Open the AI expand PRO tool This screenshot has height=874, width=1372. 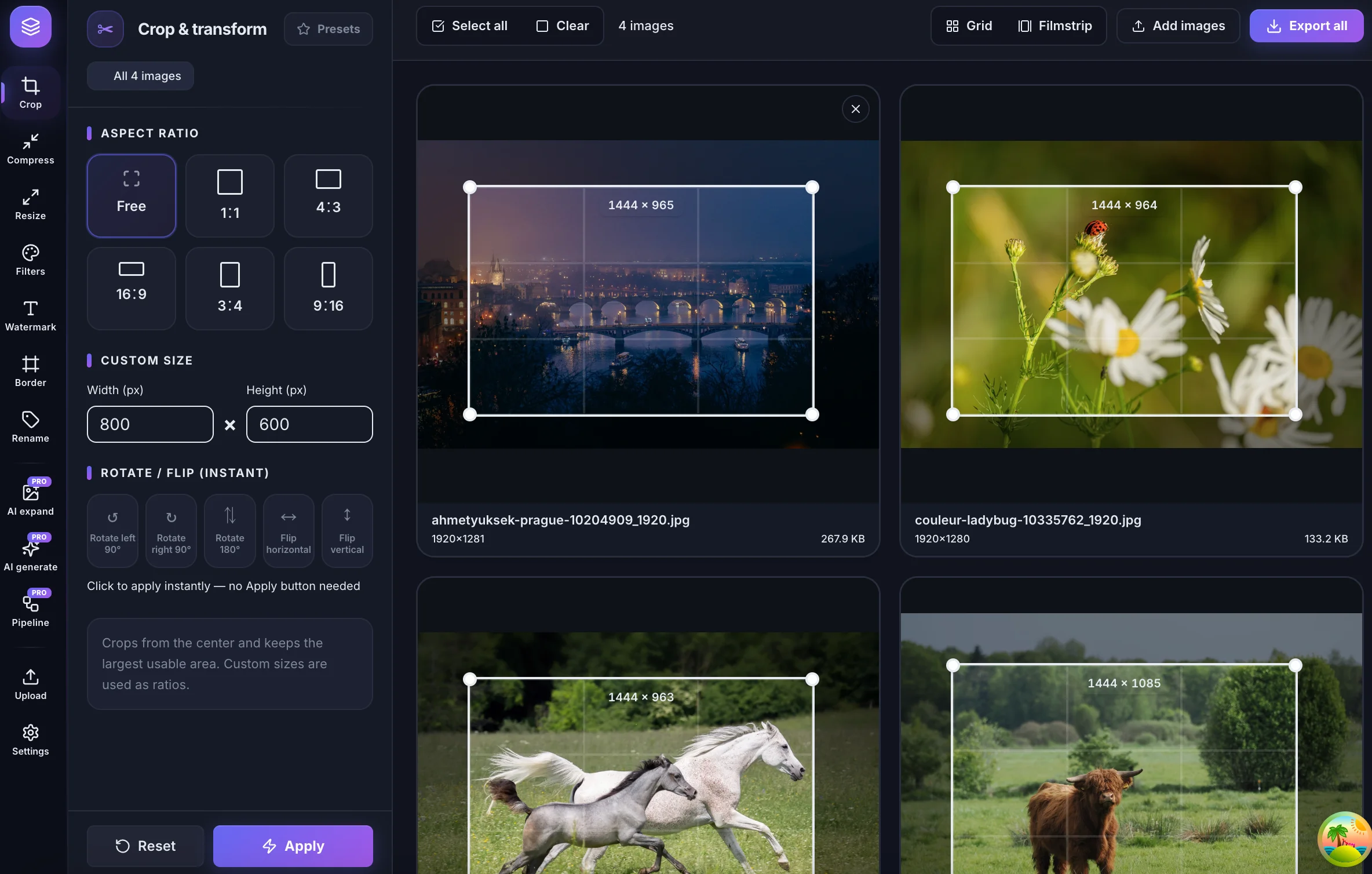[30, 498]
